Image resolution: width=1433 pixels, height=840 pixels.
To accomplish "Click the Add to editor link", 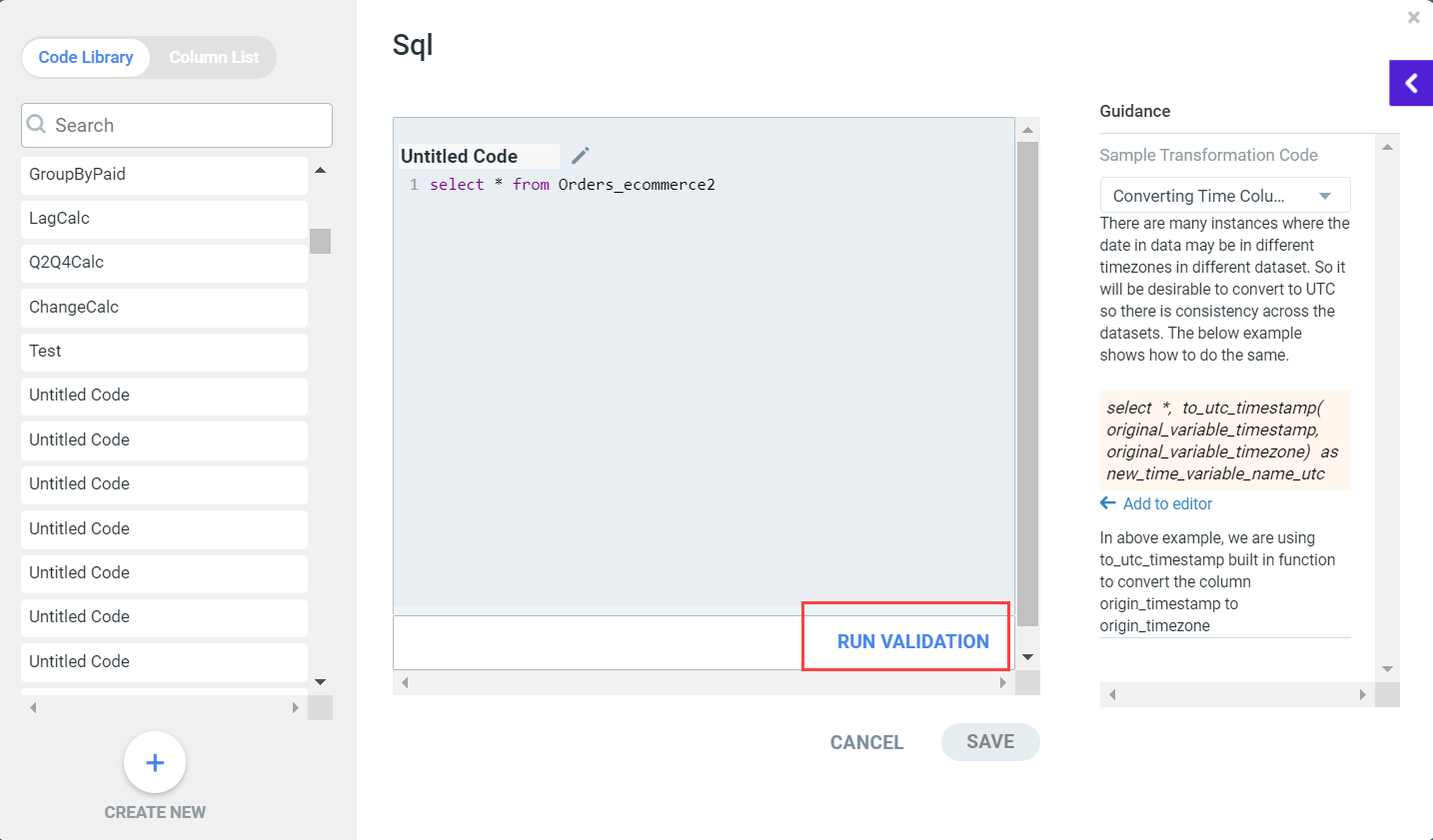I will click(1167, 503).
